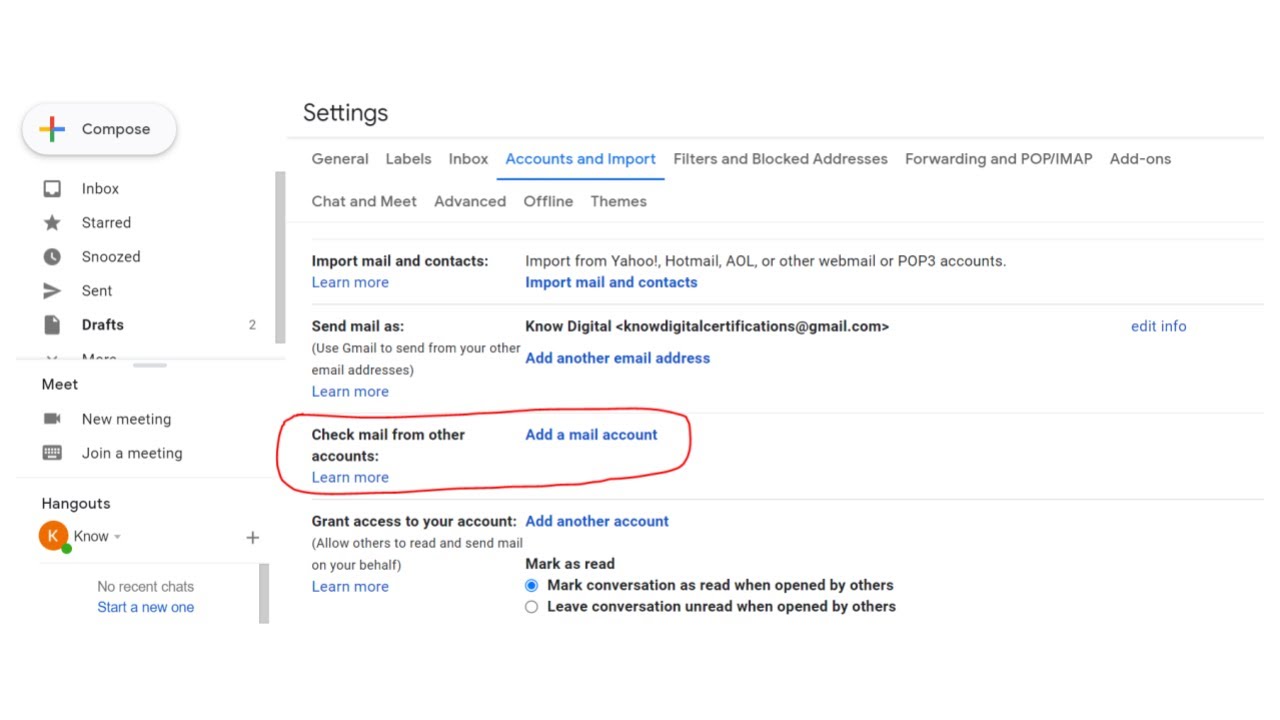1280x720 pixels.
Task: Click the Compose plus icon
Action: 52,129
